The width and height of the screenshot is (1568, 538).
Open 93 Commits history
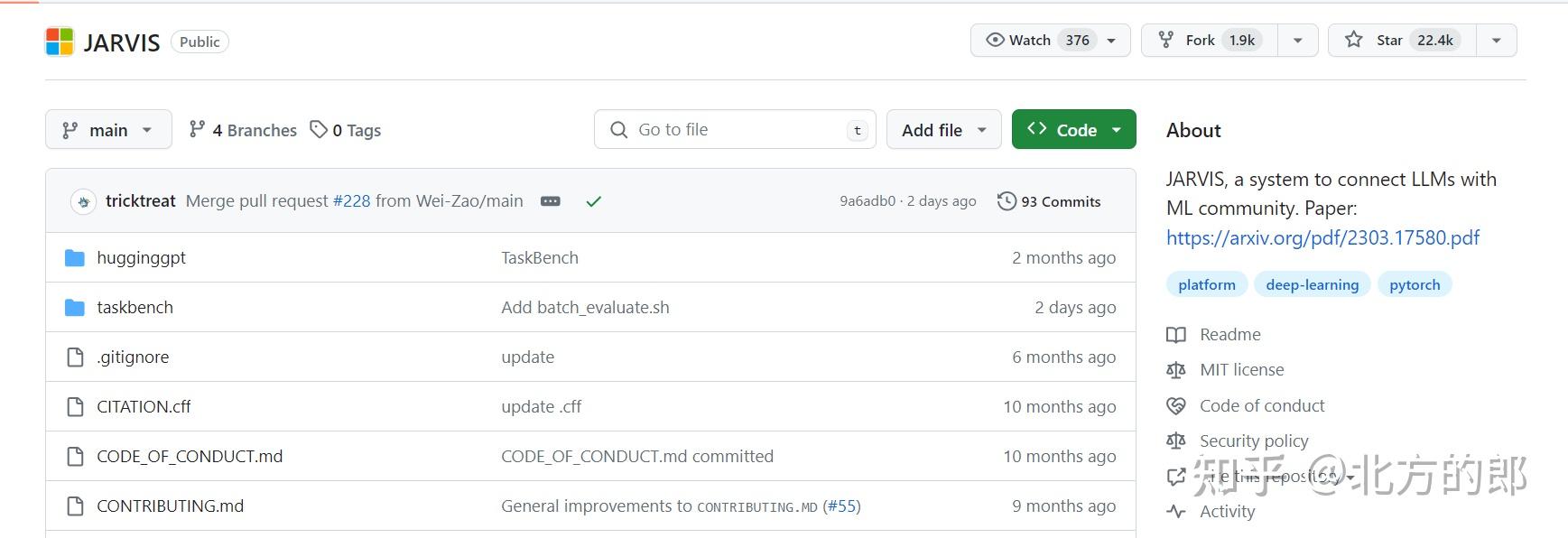(1049, 201)
